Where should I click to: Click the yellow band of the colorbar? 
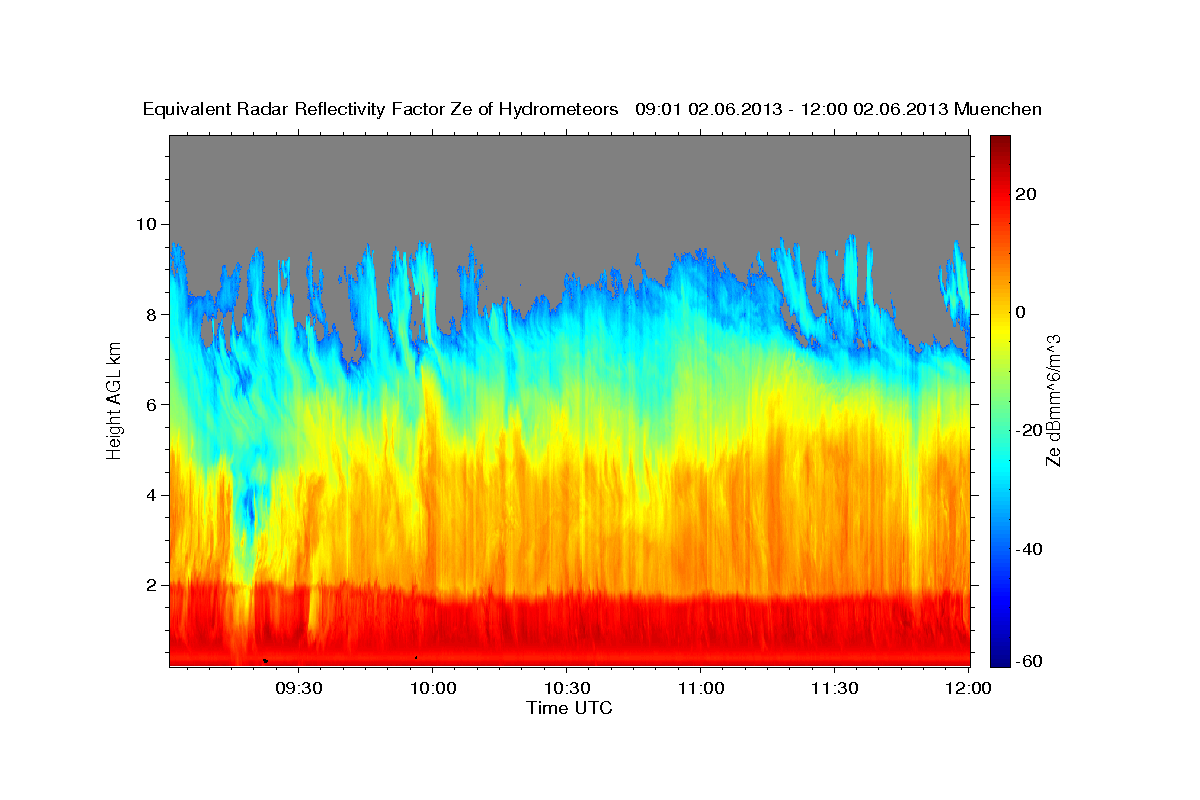click(x=1001, y=330)
